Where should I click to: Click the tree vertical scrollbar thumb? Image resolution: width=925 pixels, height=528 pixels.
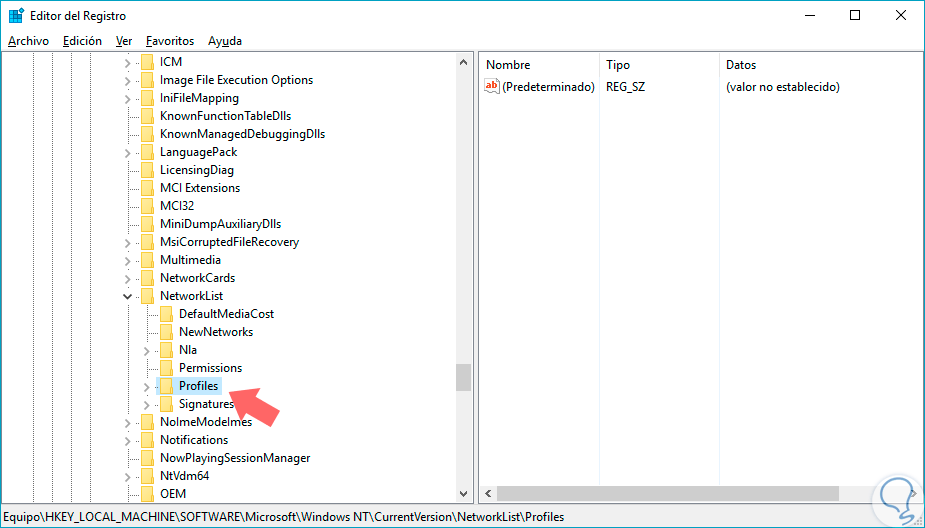click(x=464, y=378)
